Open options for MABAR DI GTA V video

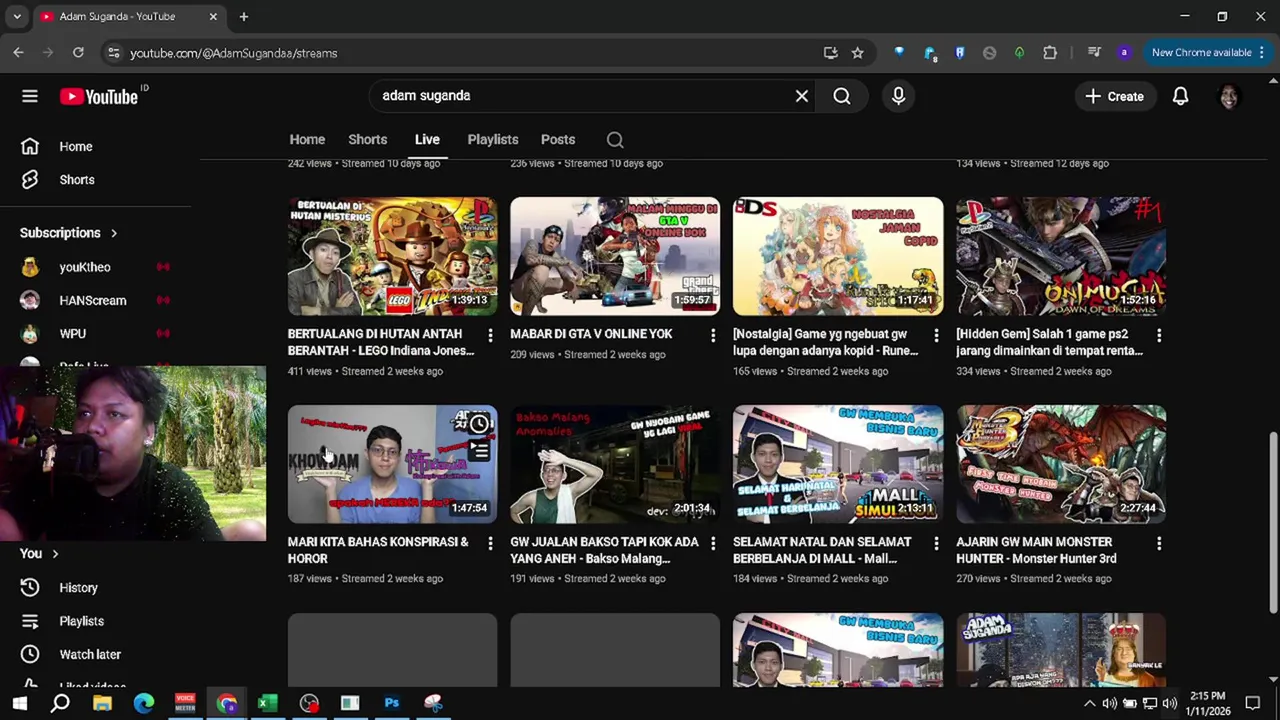(713, 335)
